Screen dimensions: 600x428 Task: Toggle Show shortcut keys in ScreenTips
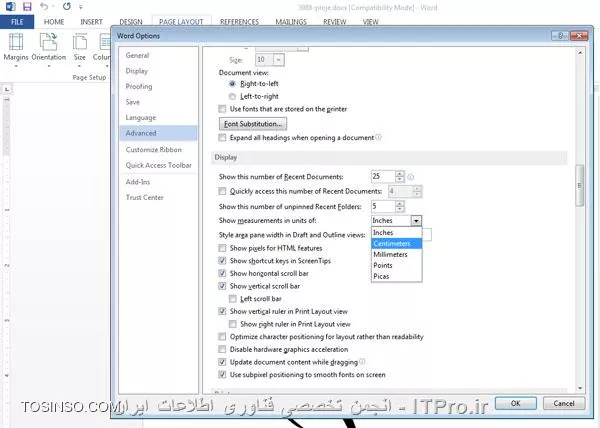pos(222,261)
